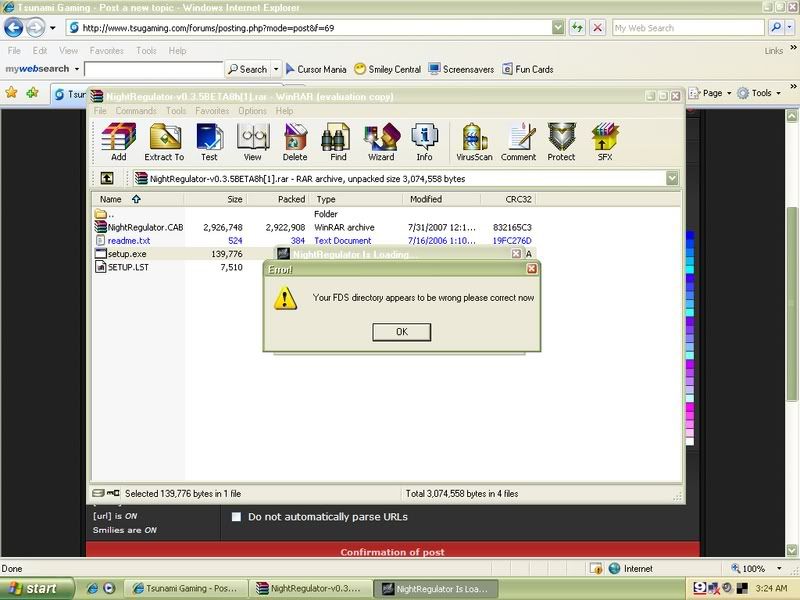The width and height of the screenshot is (800, 600).
Task: Enable 'Do not automatically parse URLs' checkbox
Action: click(x=236, y=517)
